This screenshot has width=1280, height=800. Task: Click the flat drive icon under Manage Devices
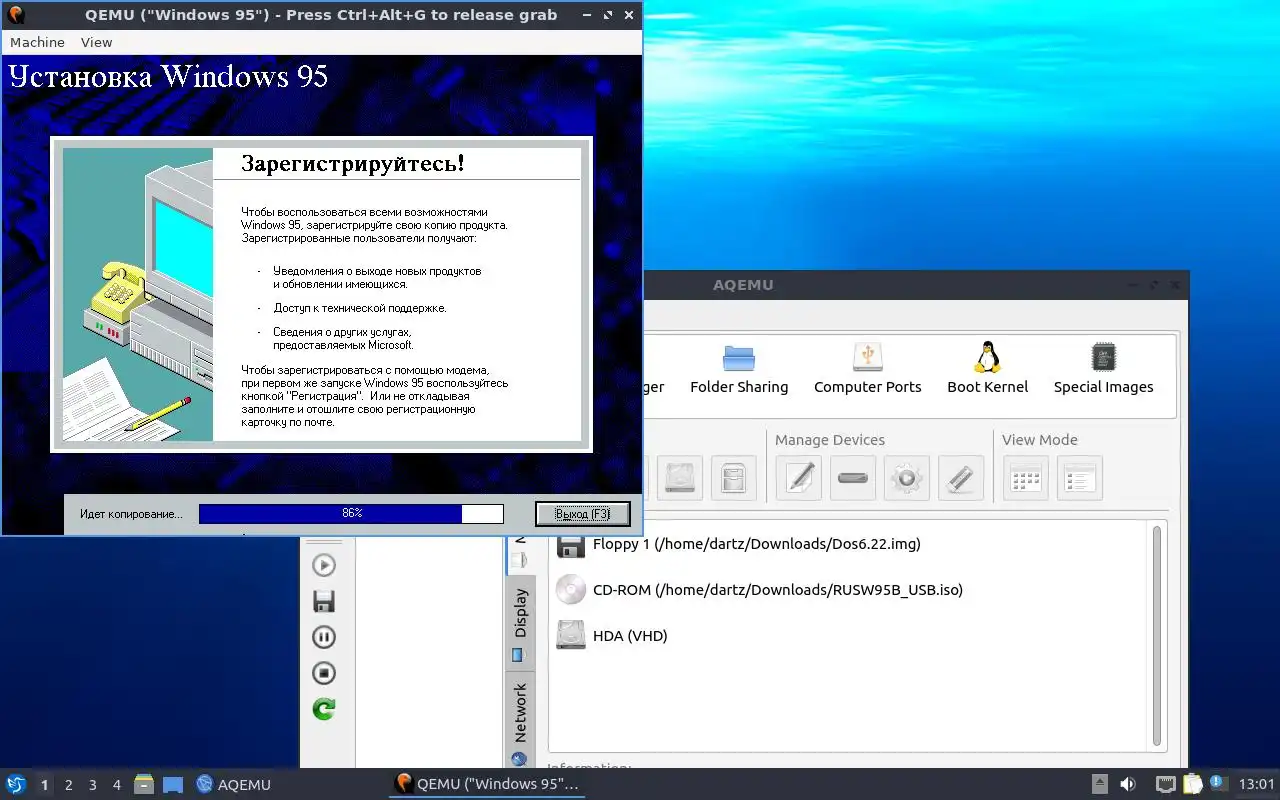coord(852,478)
